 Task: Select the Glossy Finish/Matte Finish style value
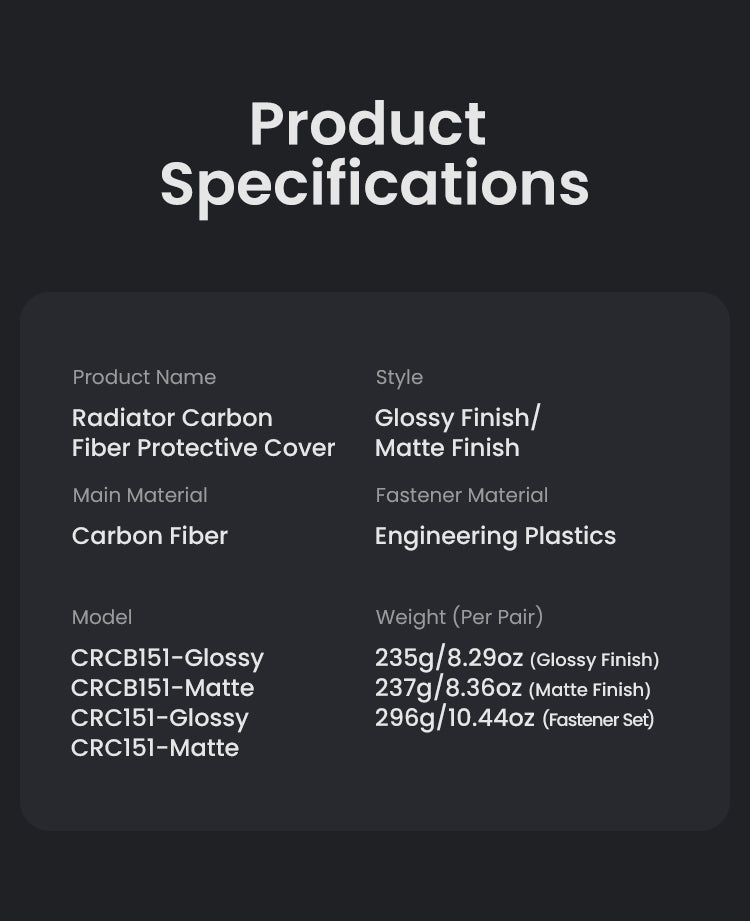click(457, 433)
